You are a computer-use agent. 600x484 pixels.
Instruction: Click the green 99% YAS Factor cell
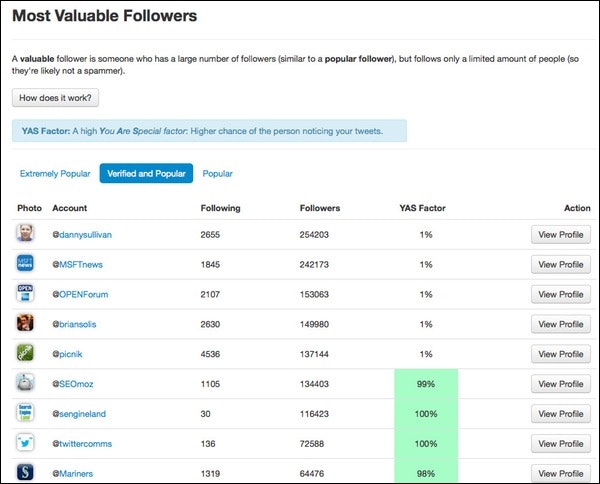pos(426,384)
